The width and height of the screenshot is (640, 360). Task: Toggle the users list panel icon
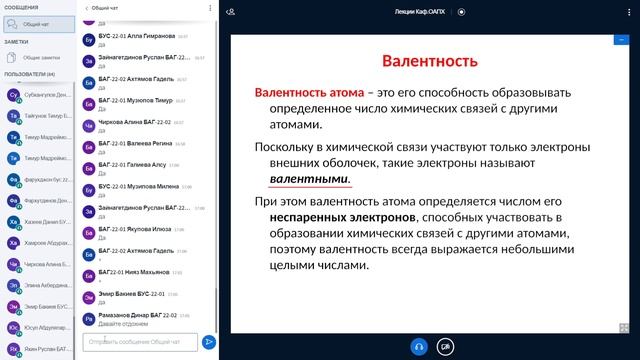pyautogui.click(x=231, y=12)
